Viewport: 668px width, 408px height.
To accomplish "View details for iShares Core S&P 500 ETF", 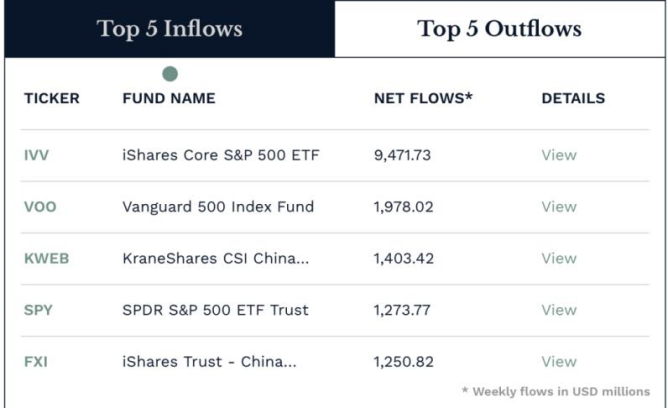I will coord(558,155).
